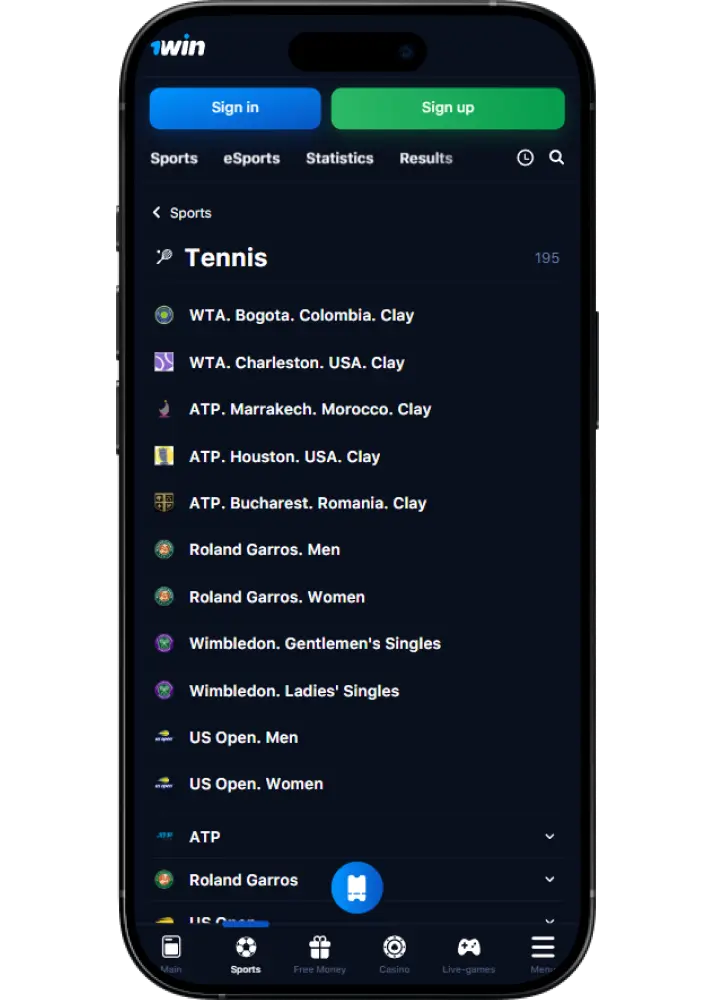Click the Sign in button
The height and width of the screenshot is (1000, 715).
[x=235, y=108]
